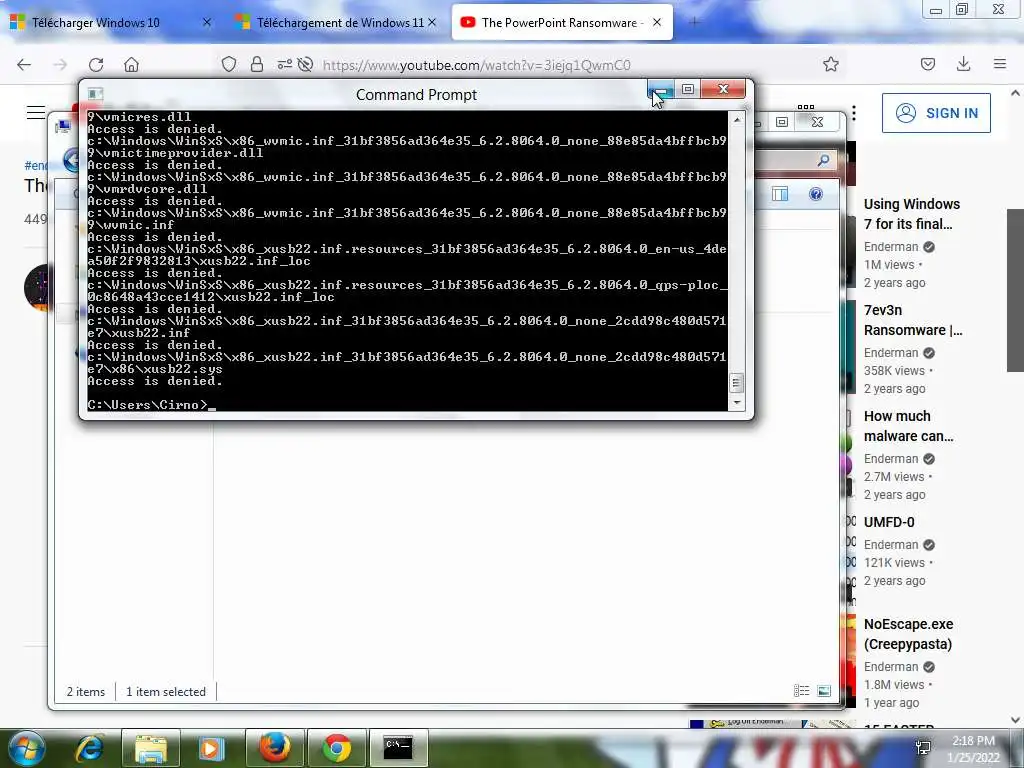This screenshot has width=1024, height=768.
Task: Open Firefox downloads panel
Action: coord(963,64)
